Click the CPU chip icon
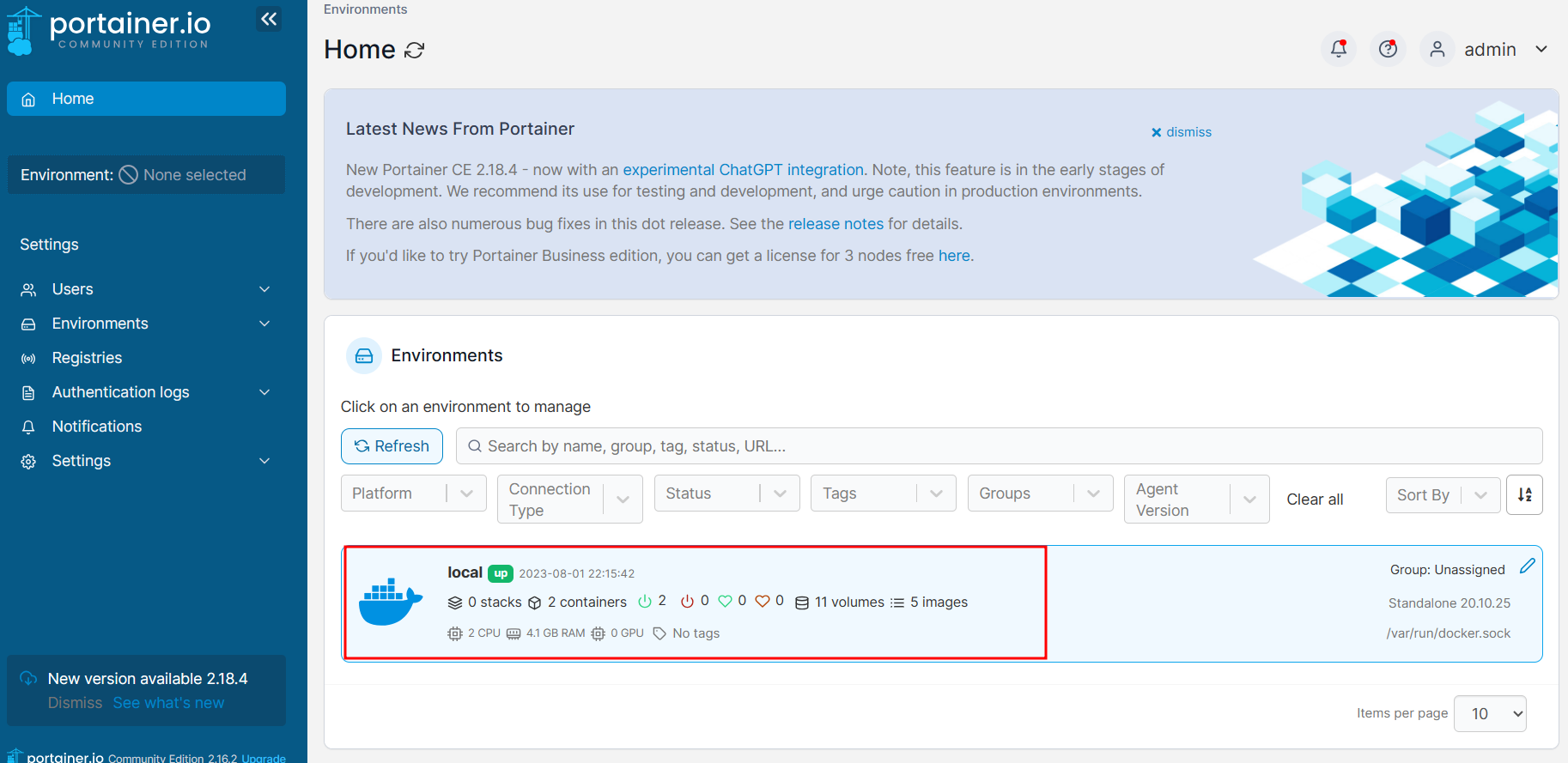The height and width of the screenshot is (763, 1568). [455, 633]
